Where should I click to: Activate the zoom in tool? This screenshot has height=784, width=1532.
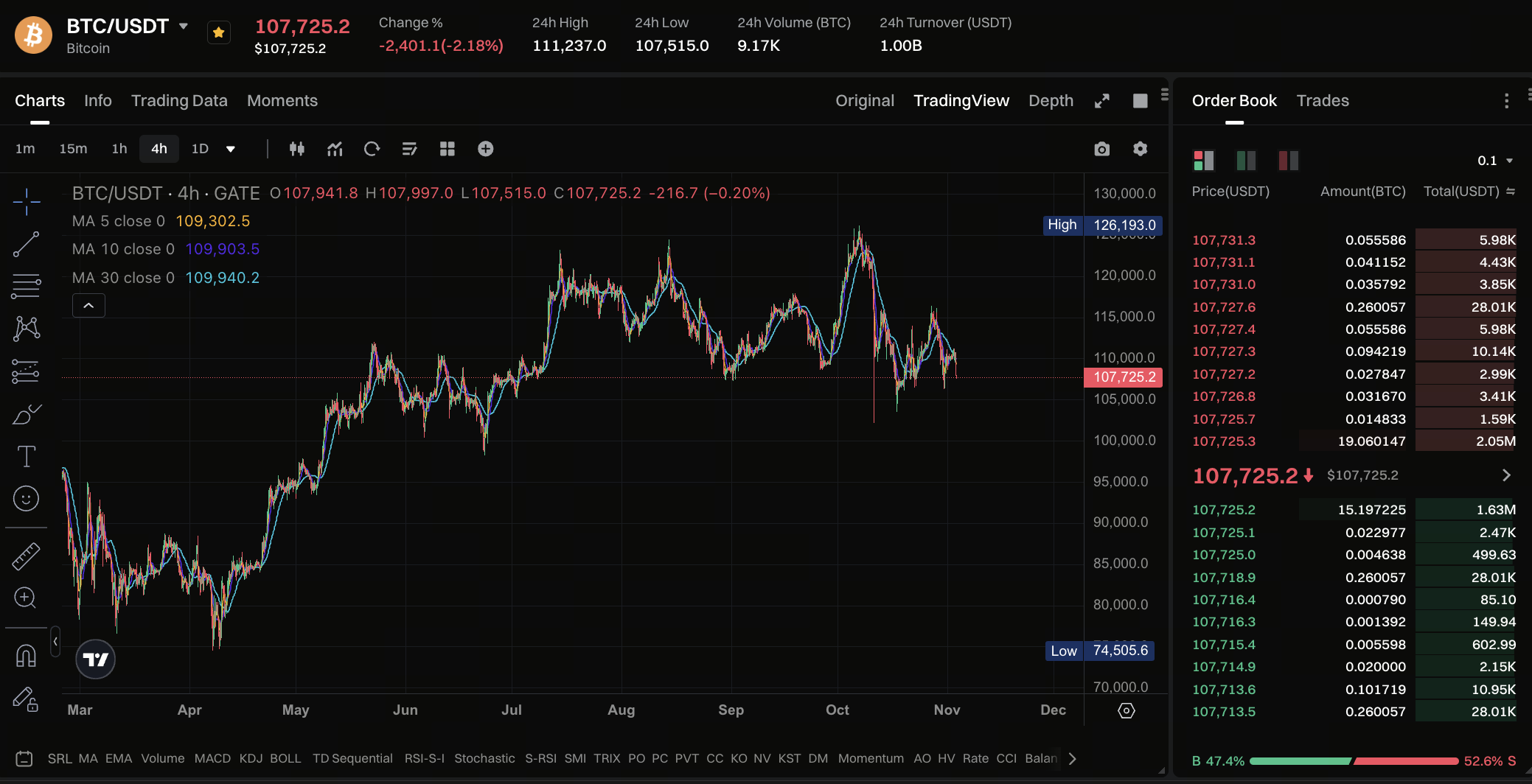pyautogui.click(x=27, y=598)
